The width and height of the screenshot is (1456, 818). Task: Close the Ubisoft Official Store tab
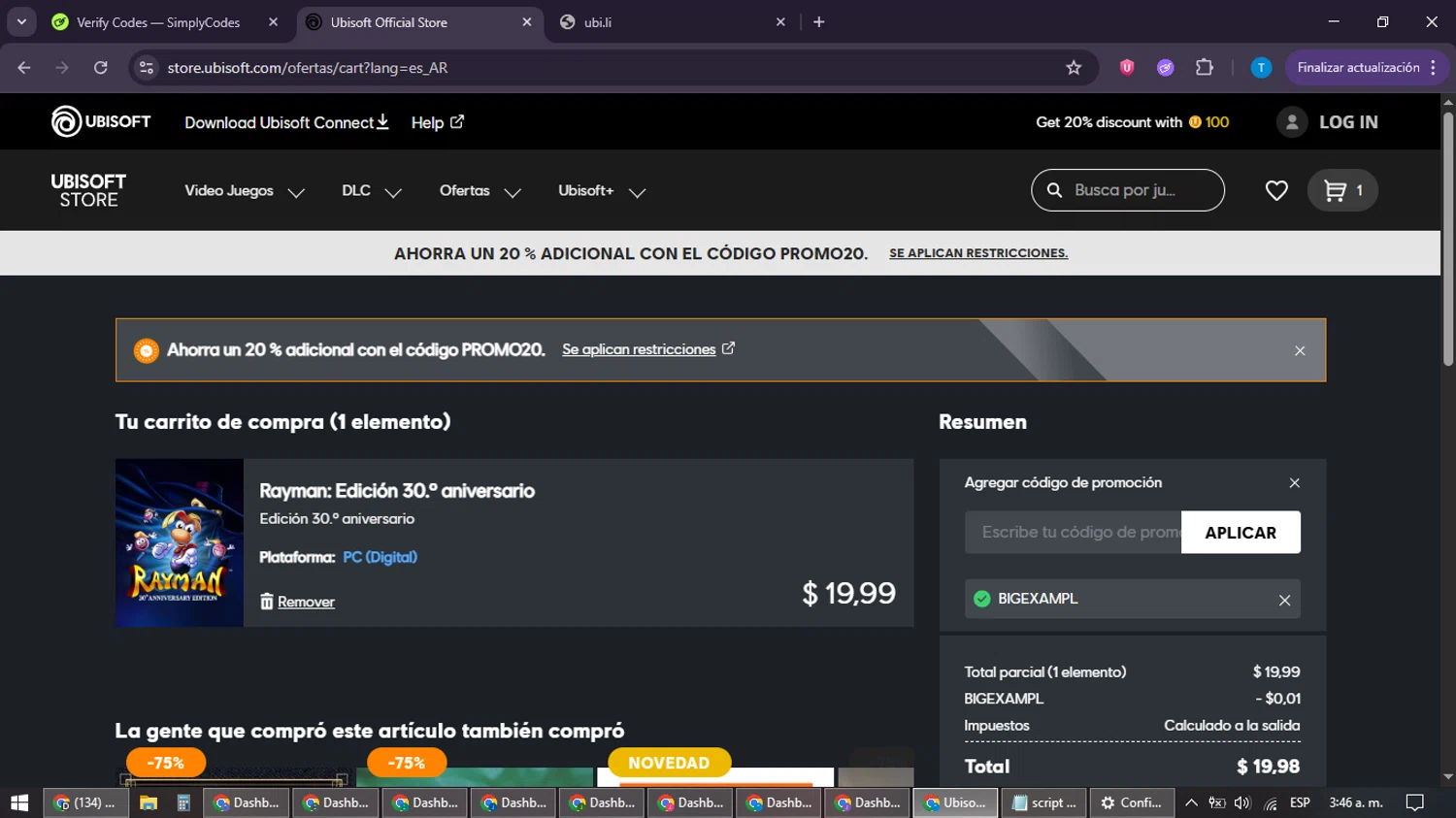click(527, 21)
